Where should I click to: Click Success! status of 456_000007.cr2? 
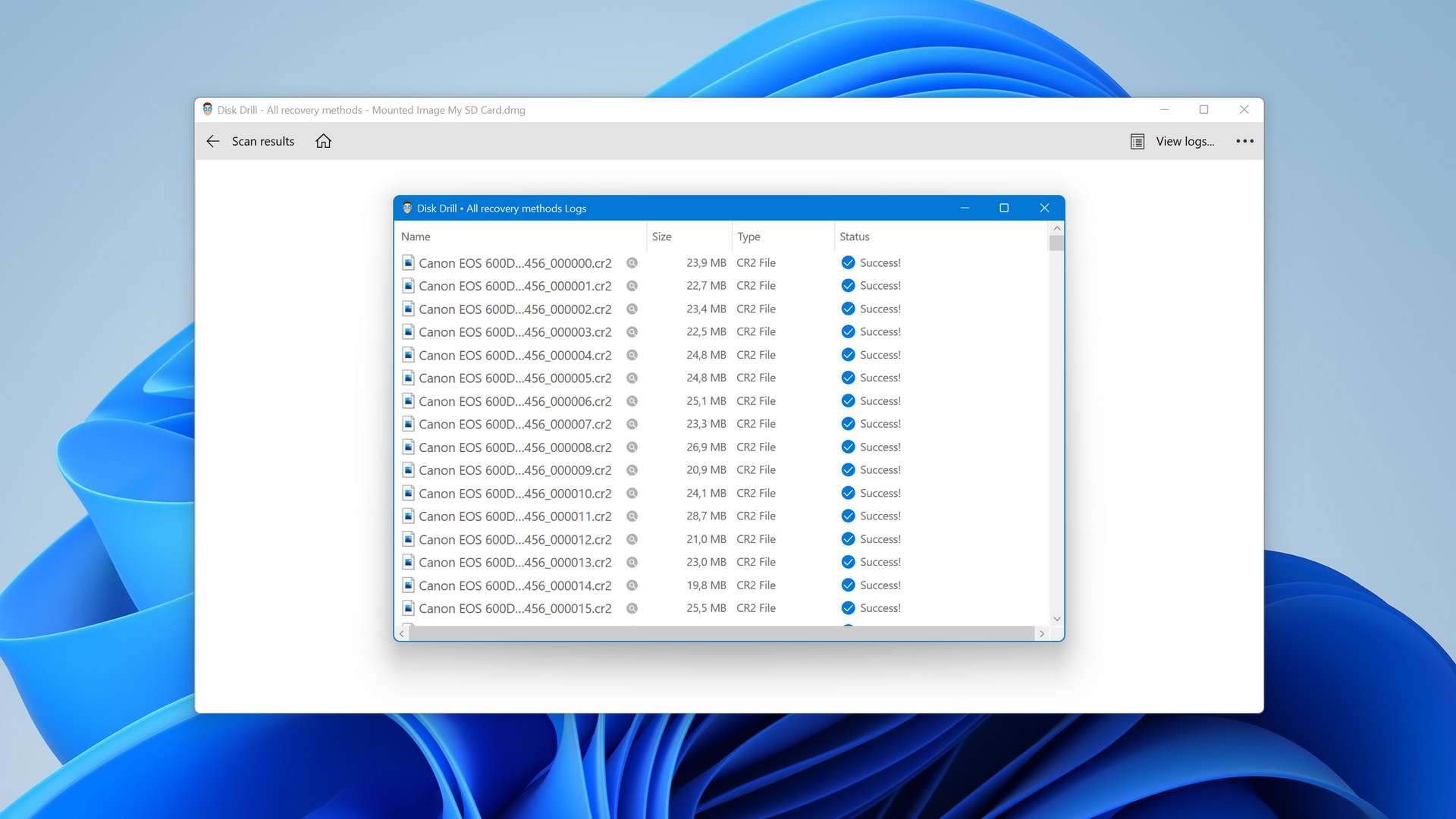coord(880,424)
